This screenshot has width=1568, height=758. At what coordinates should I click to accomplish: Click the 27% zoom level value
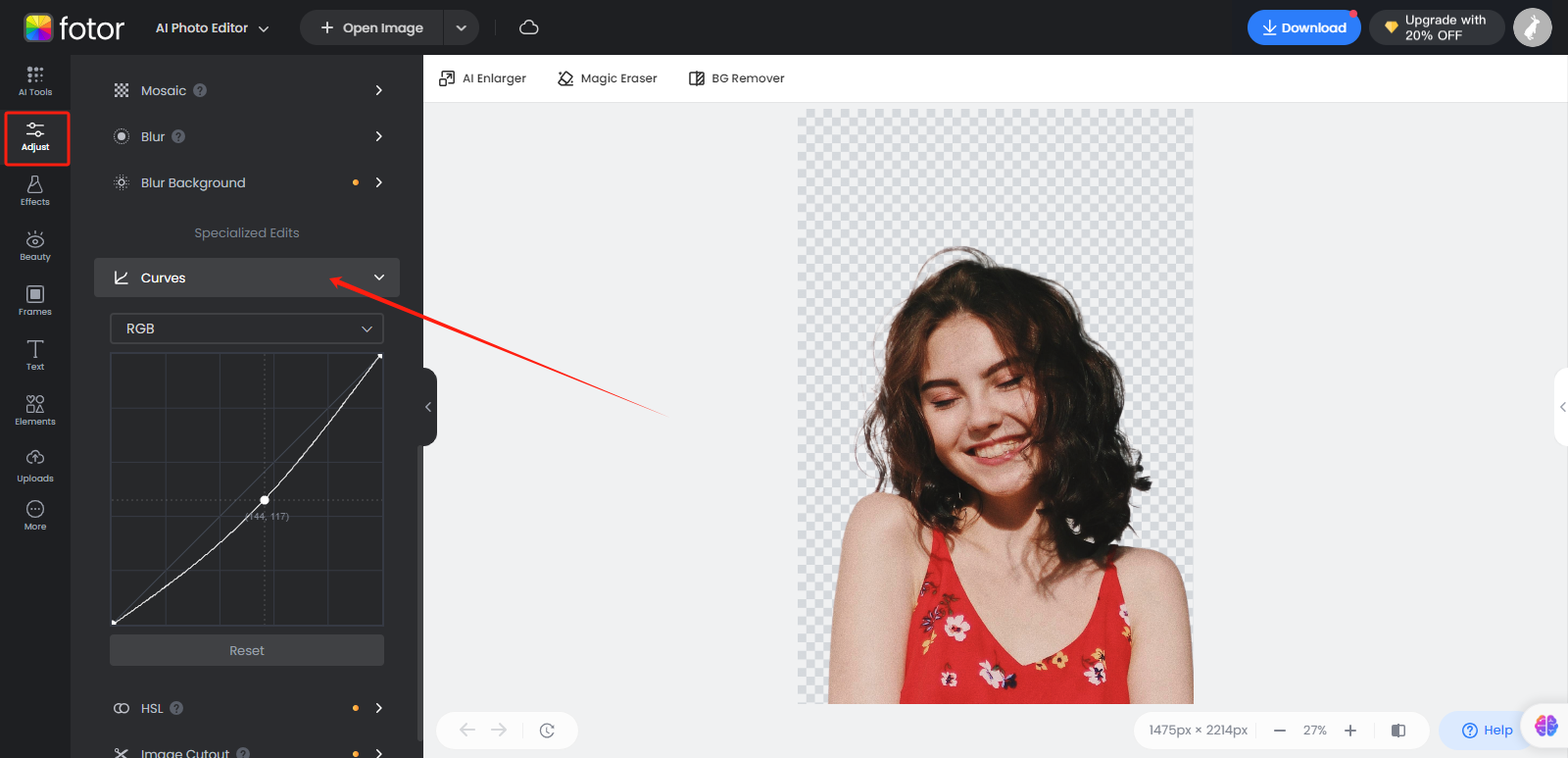coord(1315,731)
